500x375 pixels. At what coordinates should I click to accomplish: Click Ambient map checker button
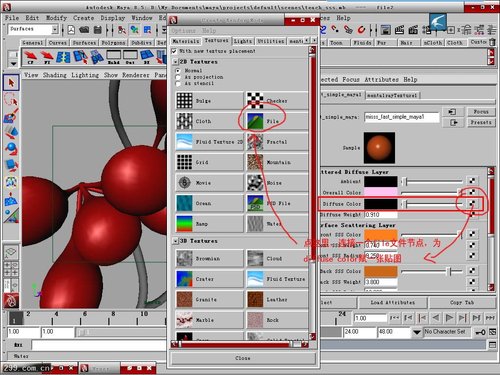[472, 181]
